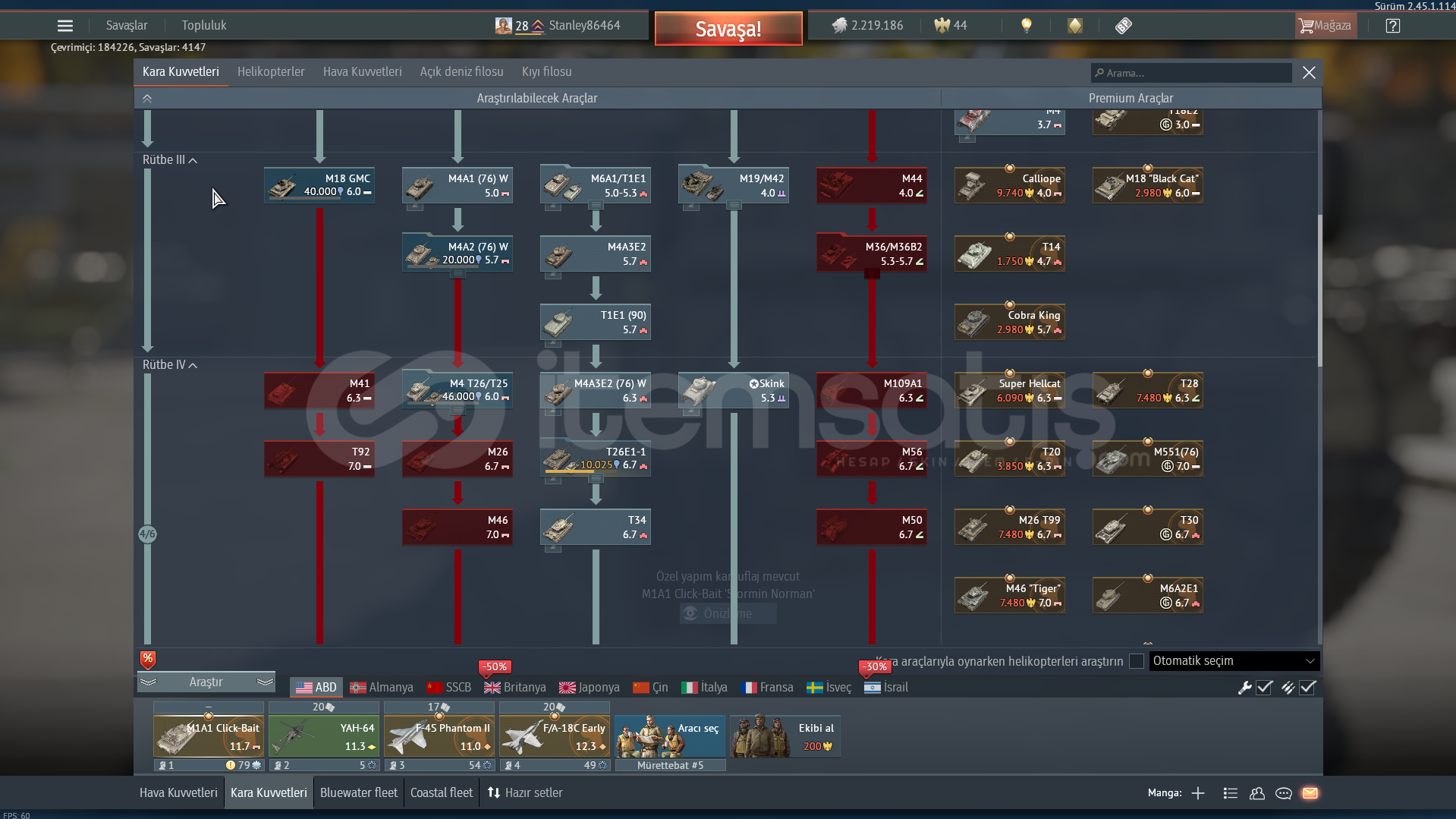Viewport: 1456px width, 819px height.
Task: Click Ekibi al crew purchase
Action: (x=785, y=736)
